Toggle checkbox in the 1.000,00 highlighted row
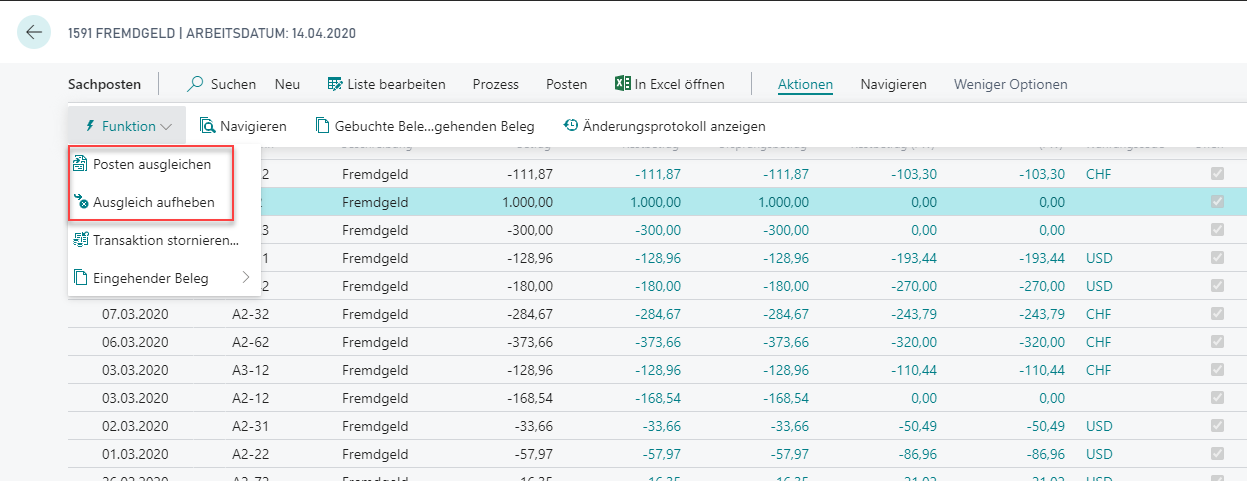The image size is (1247, 481). click(1216, 202)
